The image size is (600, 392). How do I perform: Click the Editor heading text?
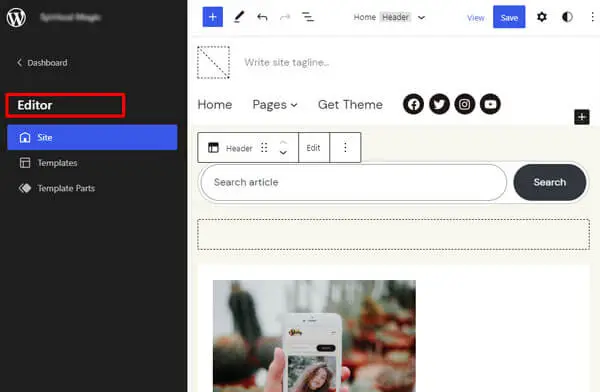point(35,105)
